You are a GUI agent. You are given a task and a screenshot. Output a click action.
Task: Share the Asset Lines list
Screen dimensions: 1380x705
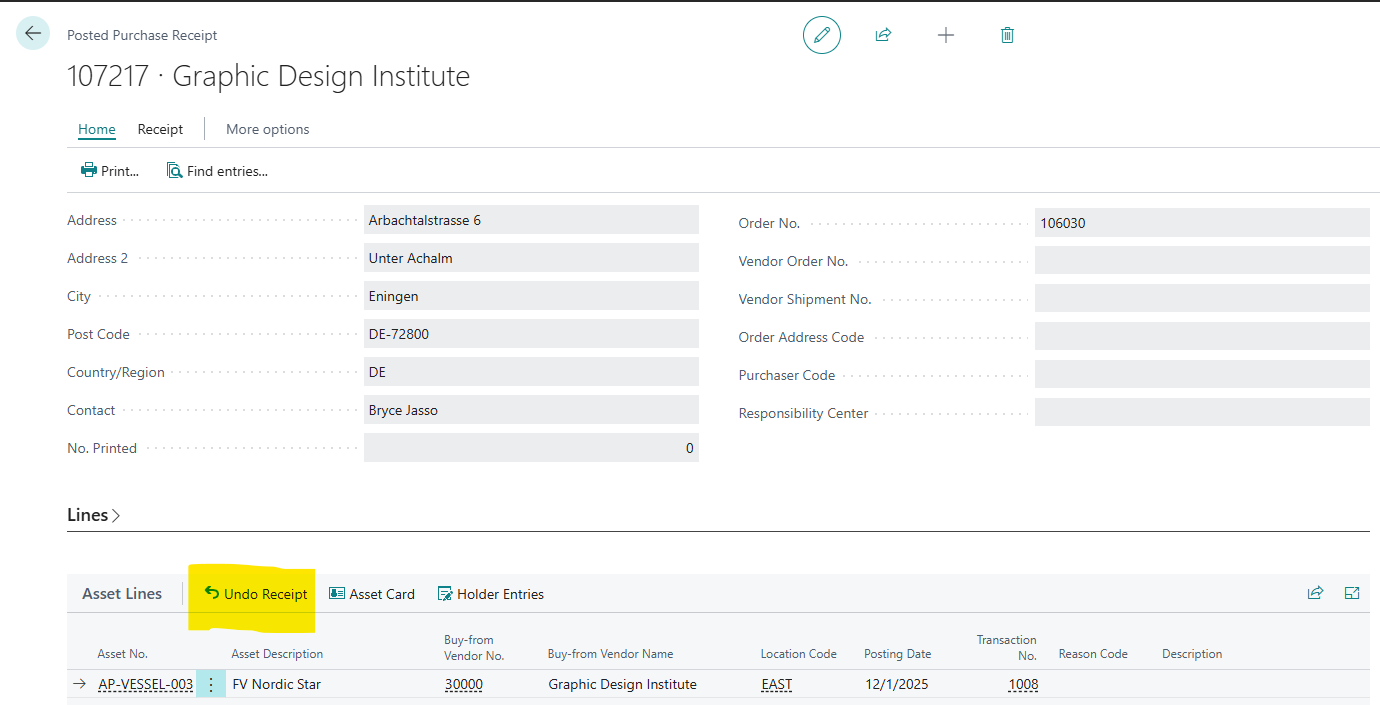pyautogui.click(x=1315, y=593)
